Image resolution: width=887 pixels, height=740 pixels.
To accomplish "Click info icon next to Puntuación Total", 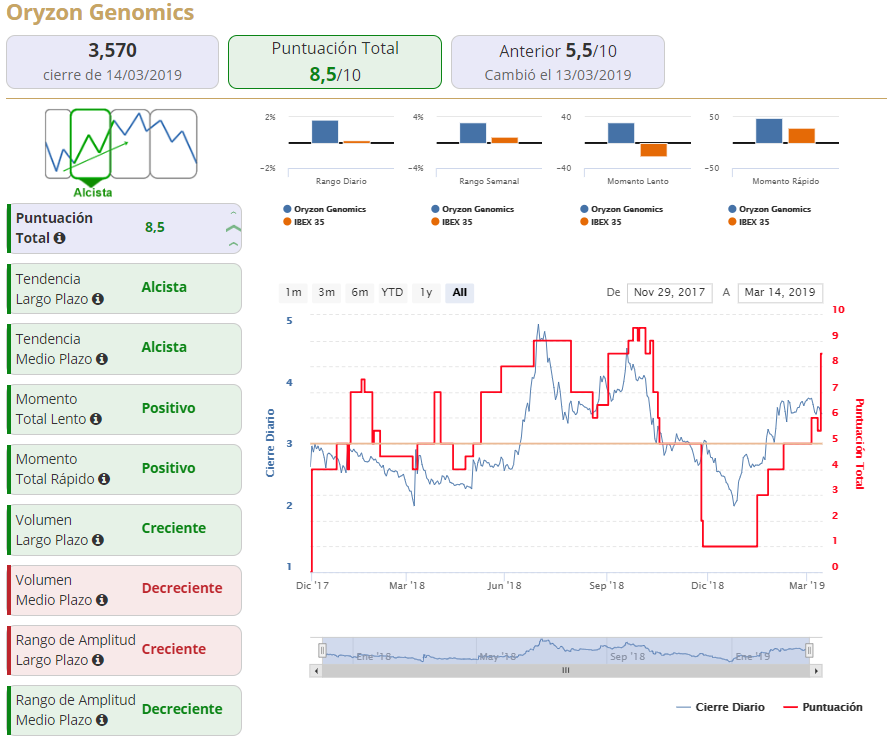I will 59,238.
